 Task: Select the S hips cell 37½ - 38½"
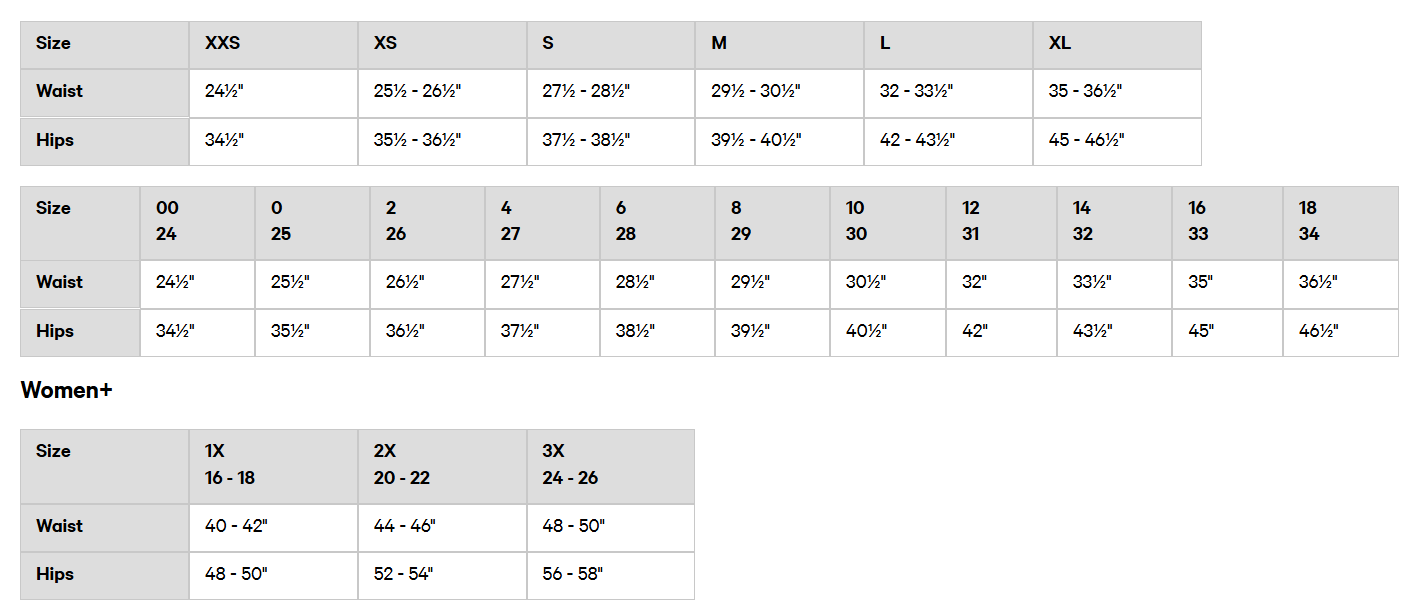(611, 141)
